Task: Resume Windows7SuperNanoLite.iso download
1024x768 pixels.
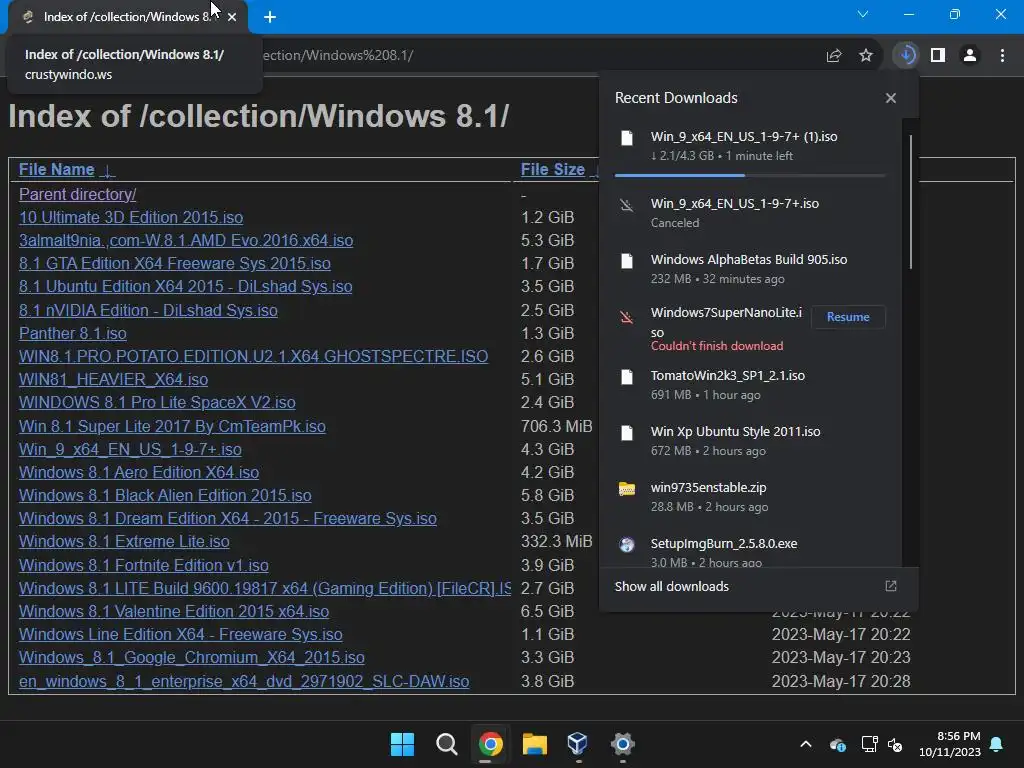Action: (x=848, y=317)
